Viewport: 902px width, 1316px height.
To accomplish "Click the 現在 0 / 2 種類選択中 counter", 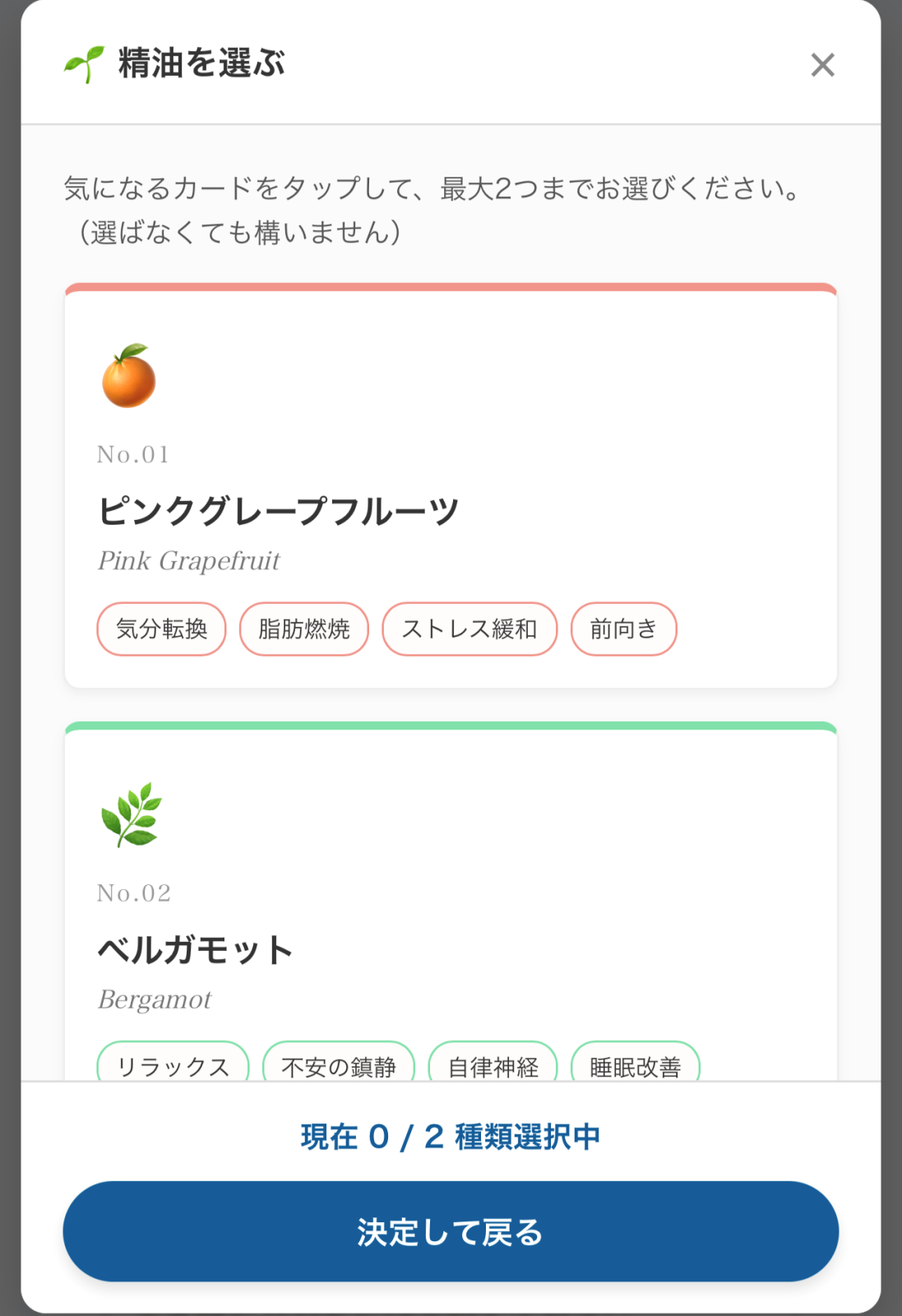I will 451,1137.
